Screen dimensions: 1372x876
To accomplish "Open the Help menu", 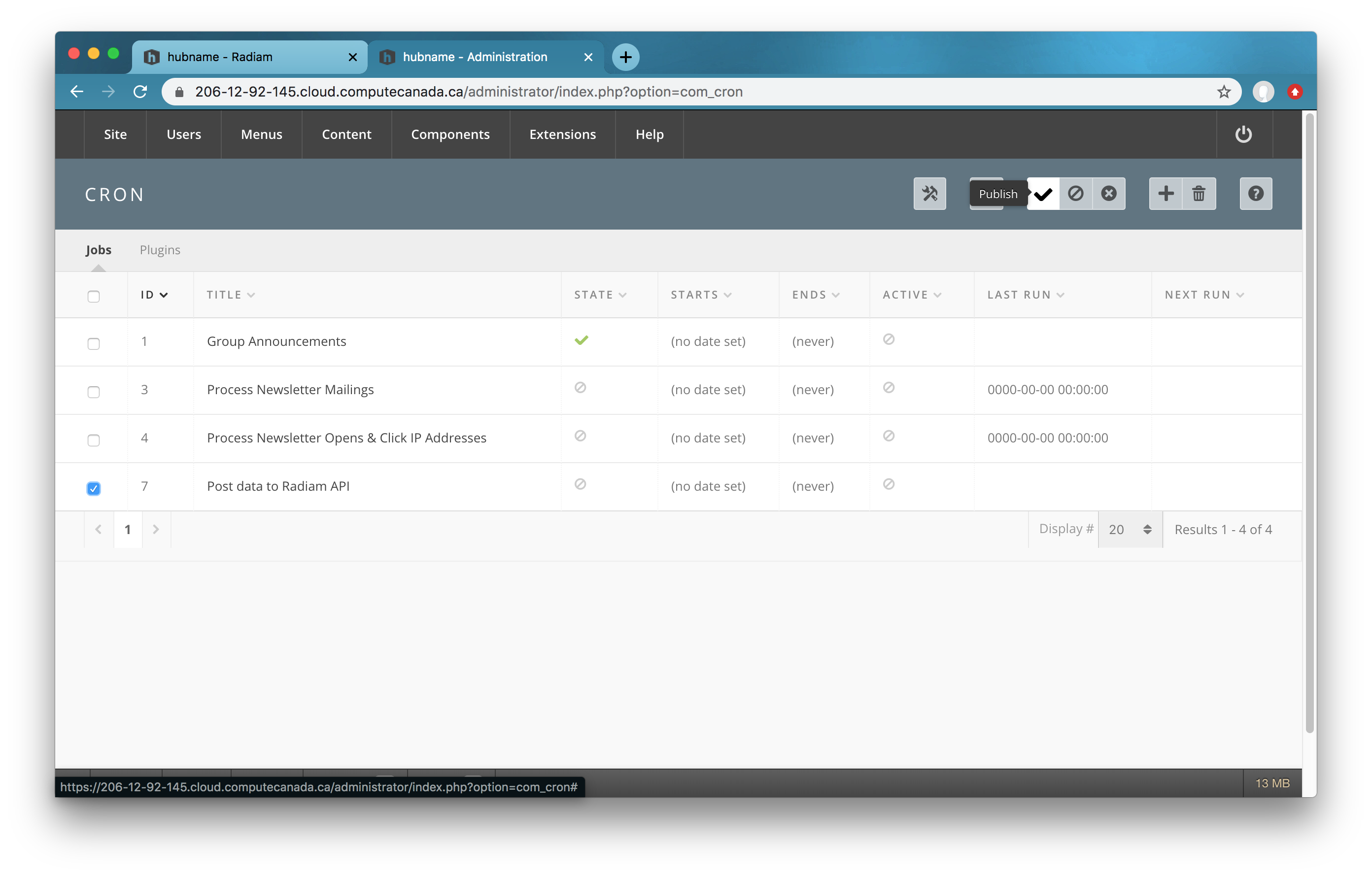I will click(x=650, y=135).
